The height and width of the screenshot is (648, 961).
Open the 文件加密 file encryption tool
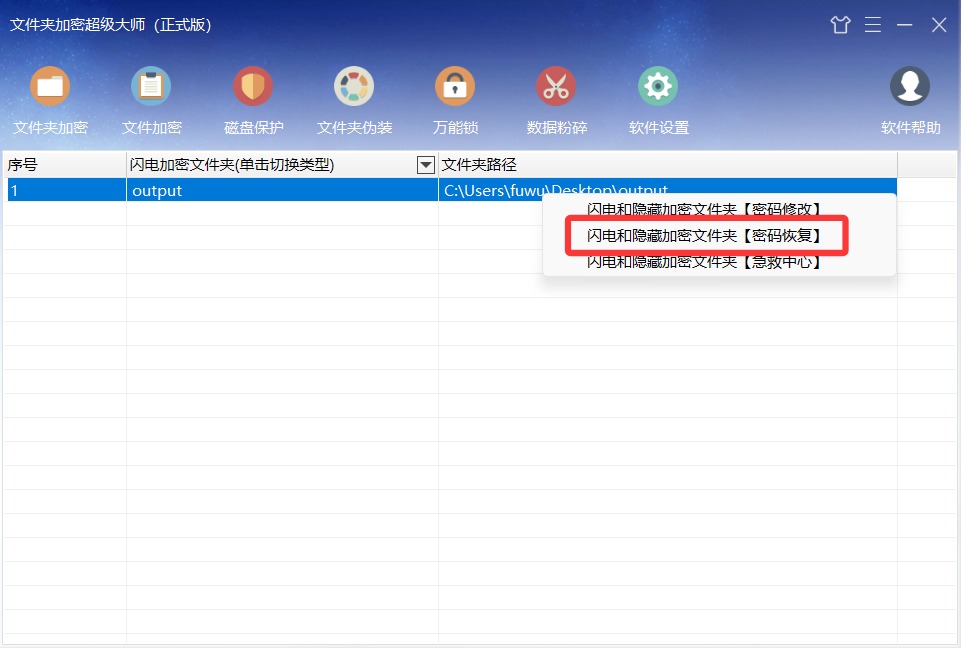151,86
